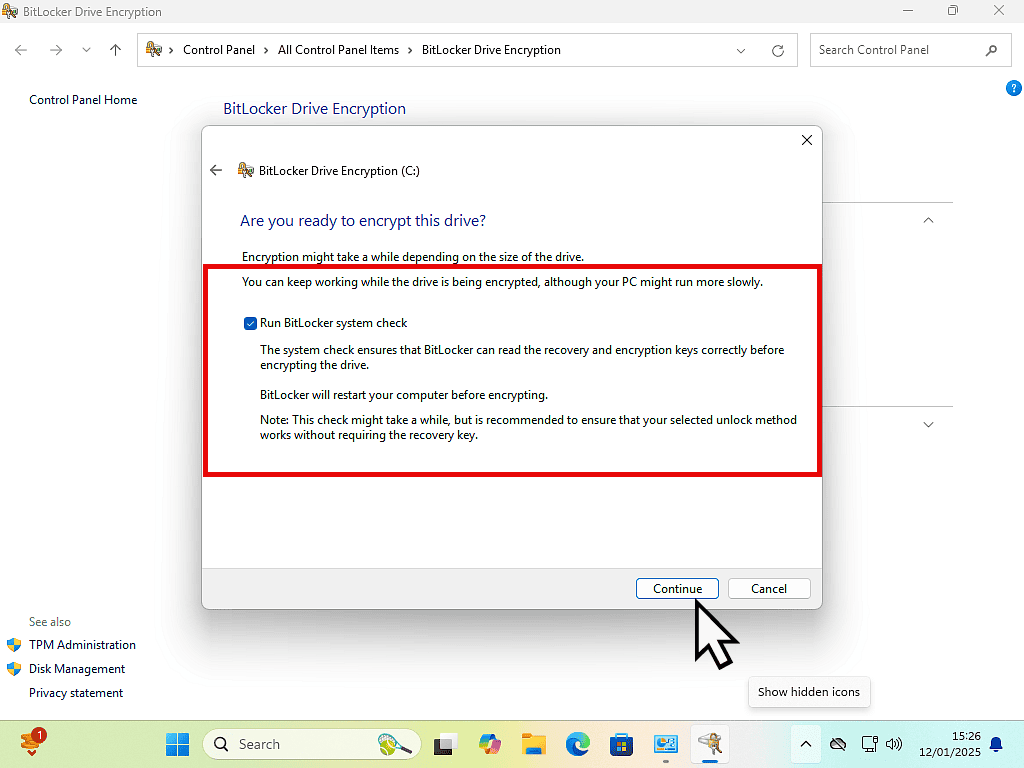Screen dimensions: 1024x768
Task: Open the address bar history dropdown
Action: (x=741, y=50)
